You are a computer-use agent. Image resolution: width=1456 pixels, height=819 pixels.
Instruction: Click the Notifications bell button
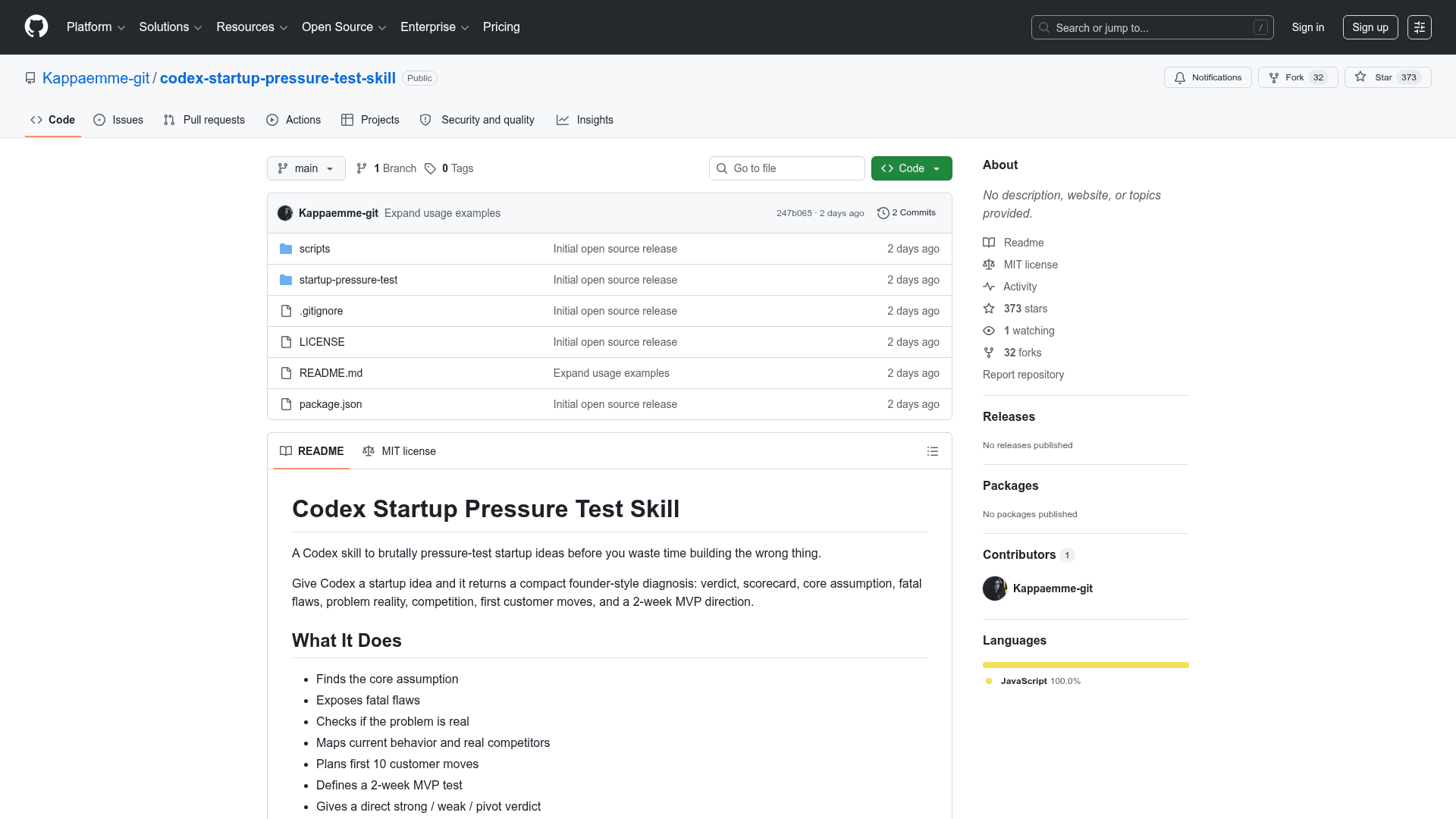1207,77
